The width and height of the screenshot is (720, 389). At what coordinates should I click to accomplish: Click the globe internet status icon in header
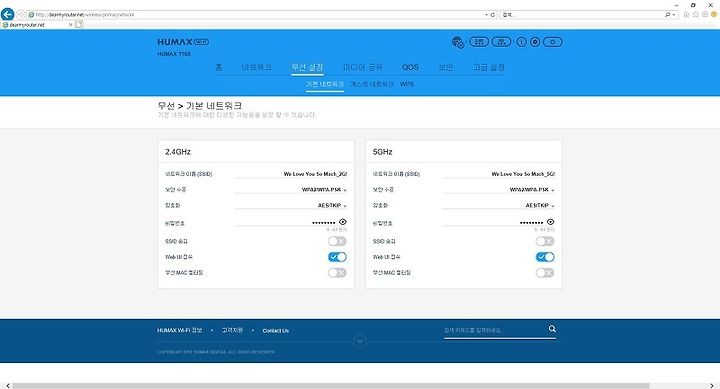click(x=458, y=42)
